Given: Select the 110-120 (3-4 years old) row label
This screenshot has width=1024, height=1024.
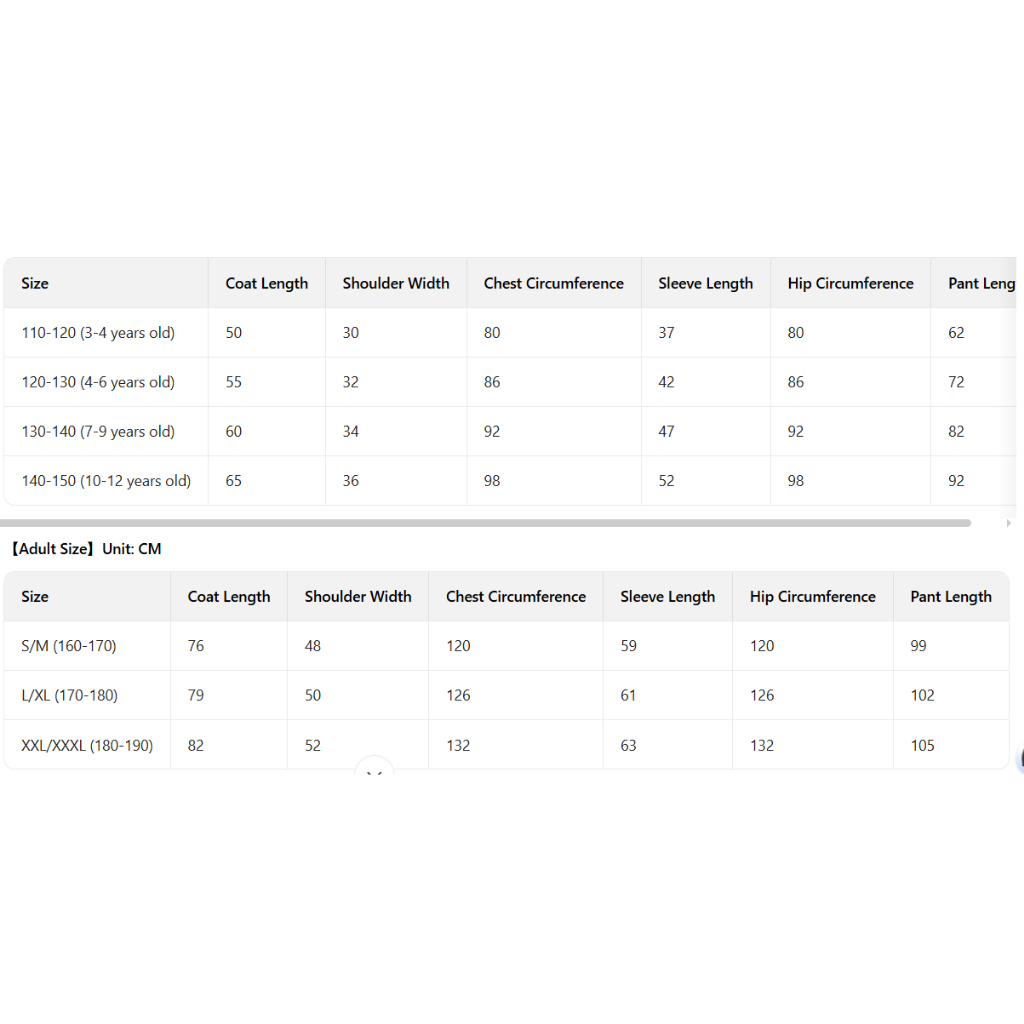Looking at the screenshot, I should [x=98, y=333].
